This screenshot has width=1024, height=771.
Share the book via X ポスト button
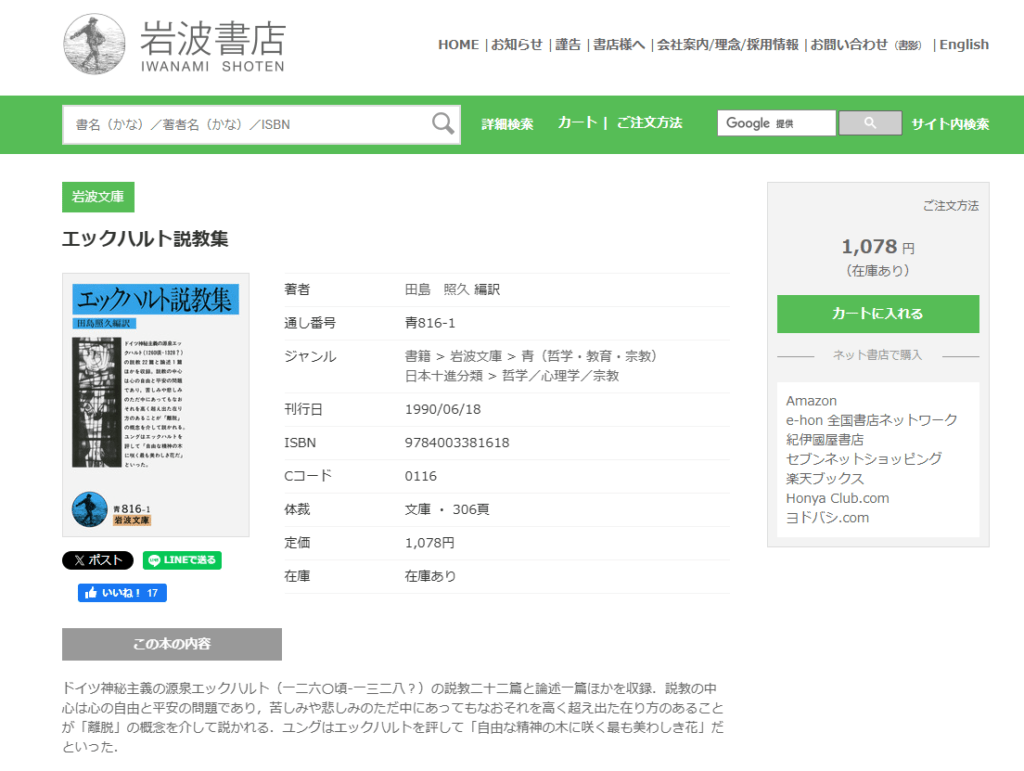[x=97, y=561]
